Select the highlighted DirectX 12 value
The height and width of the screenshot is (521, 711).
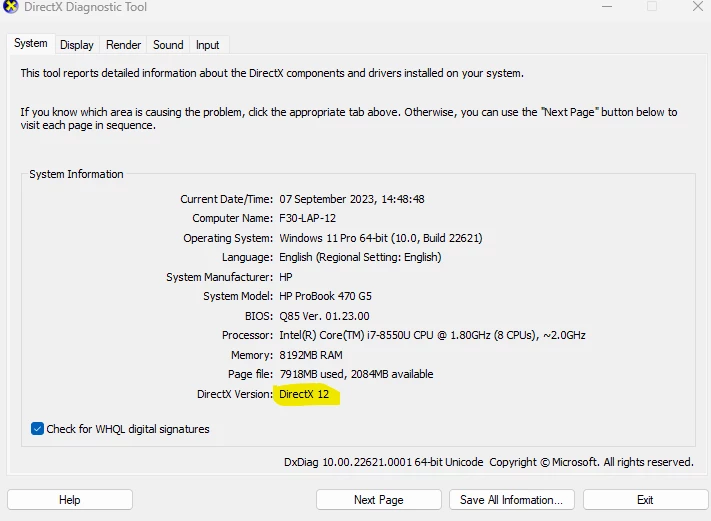click(304, 394)
